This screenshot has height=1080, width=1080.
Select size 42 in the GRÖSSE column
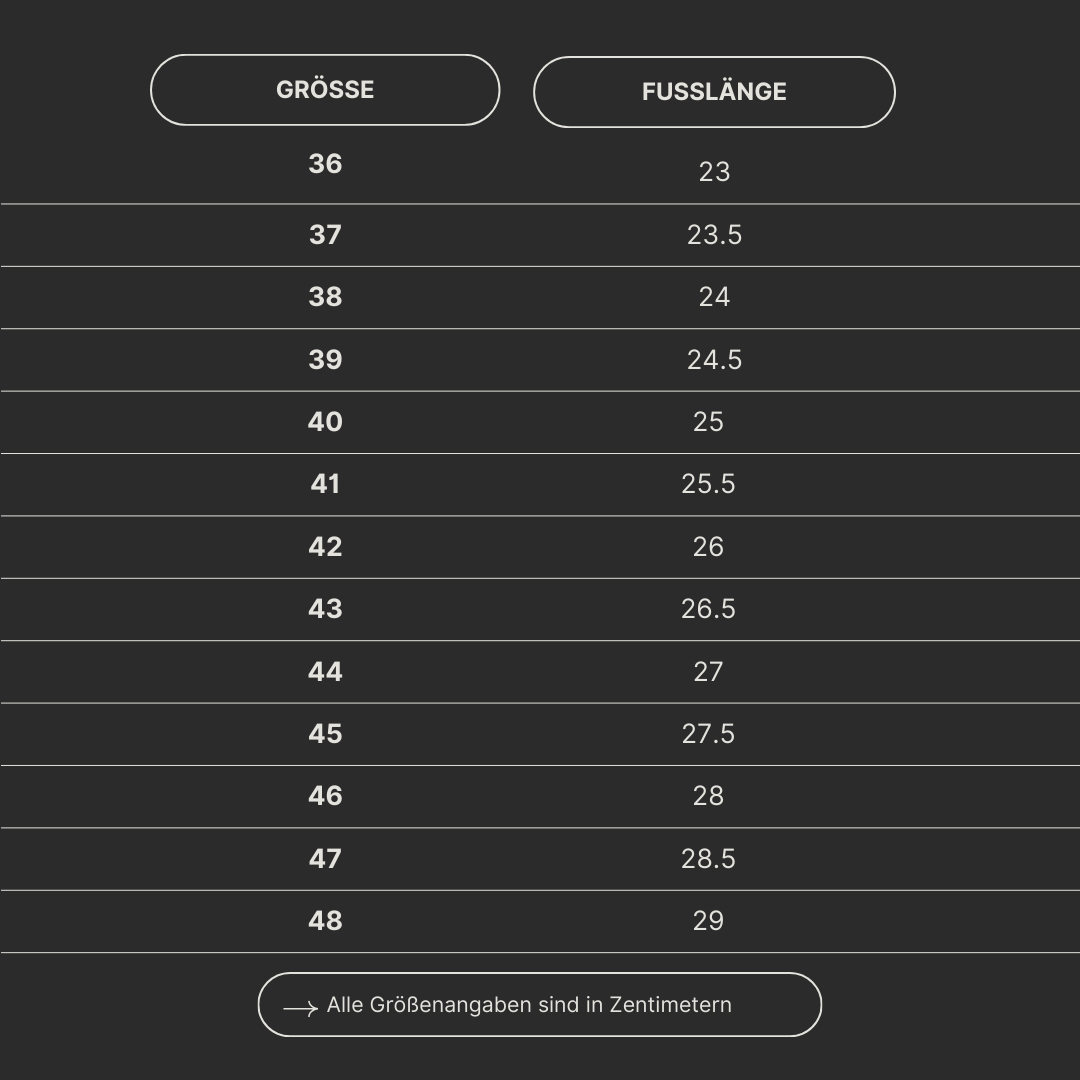coord(325,547)
